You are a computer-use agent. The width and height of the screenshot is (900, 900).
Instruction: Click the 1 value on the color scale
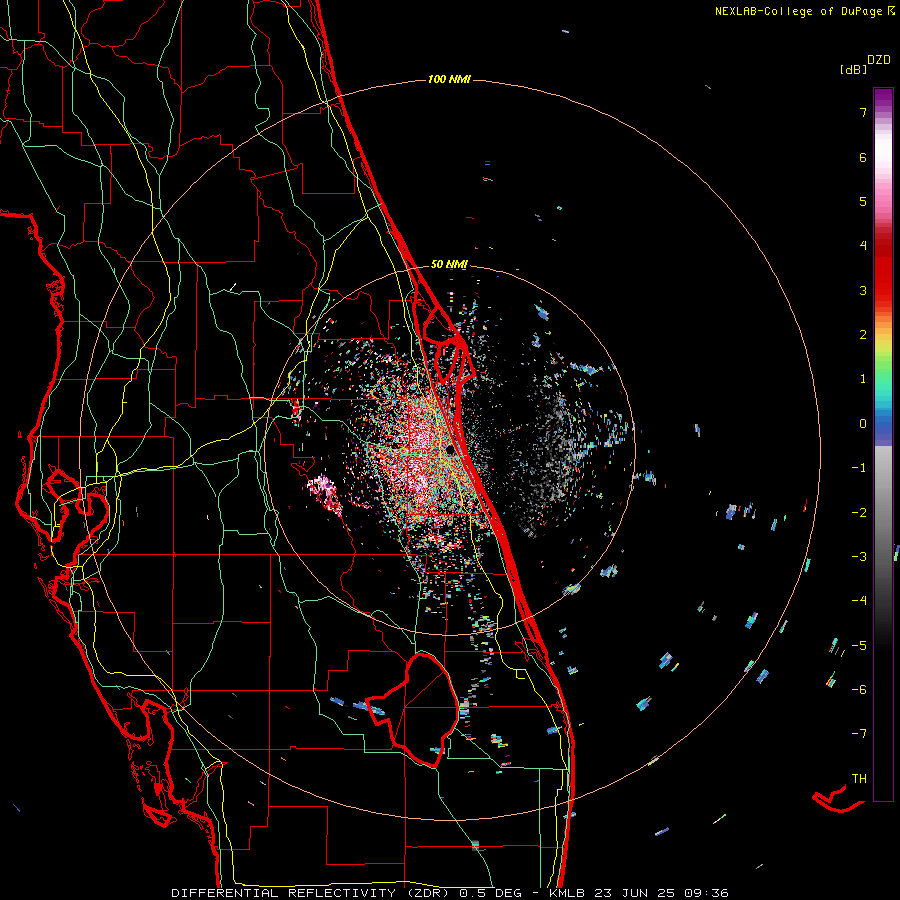pos(863,379)
